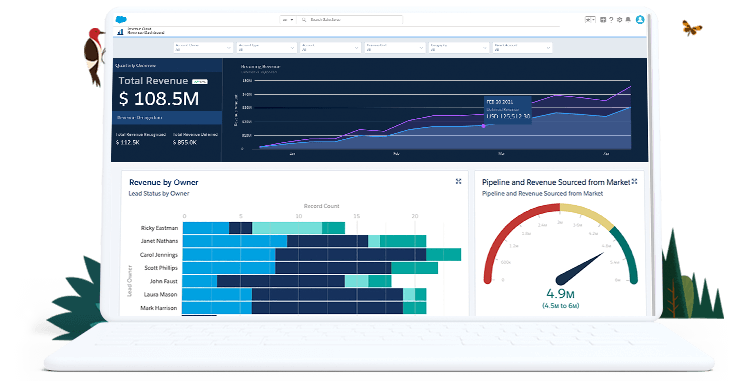The height and width of the screenshot is (381, 750).
Task: Click the Record Count axis title
Action: (x=321, y=206)
